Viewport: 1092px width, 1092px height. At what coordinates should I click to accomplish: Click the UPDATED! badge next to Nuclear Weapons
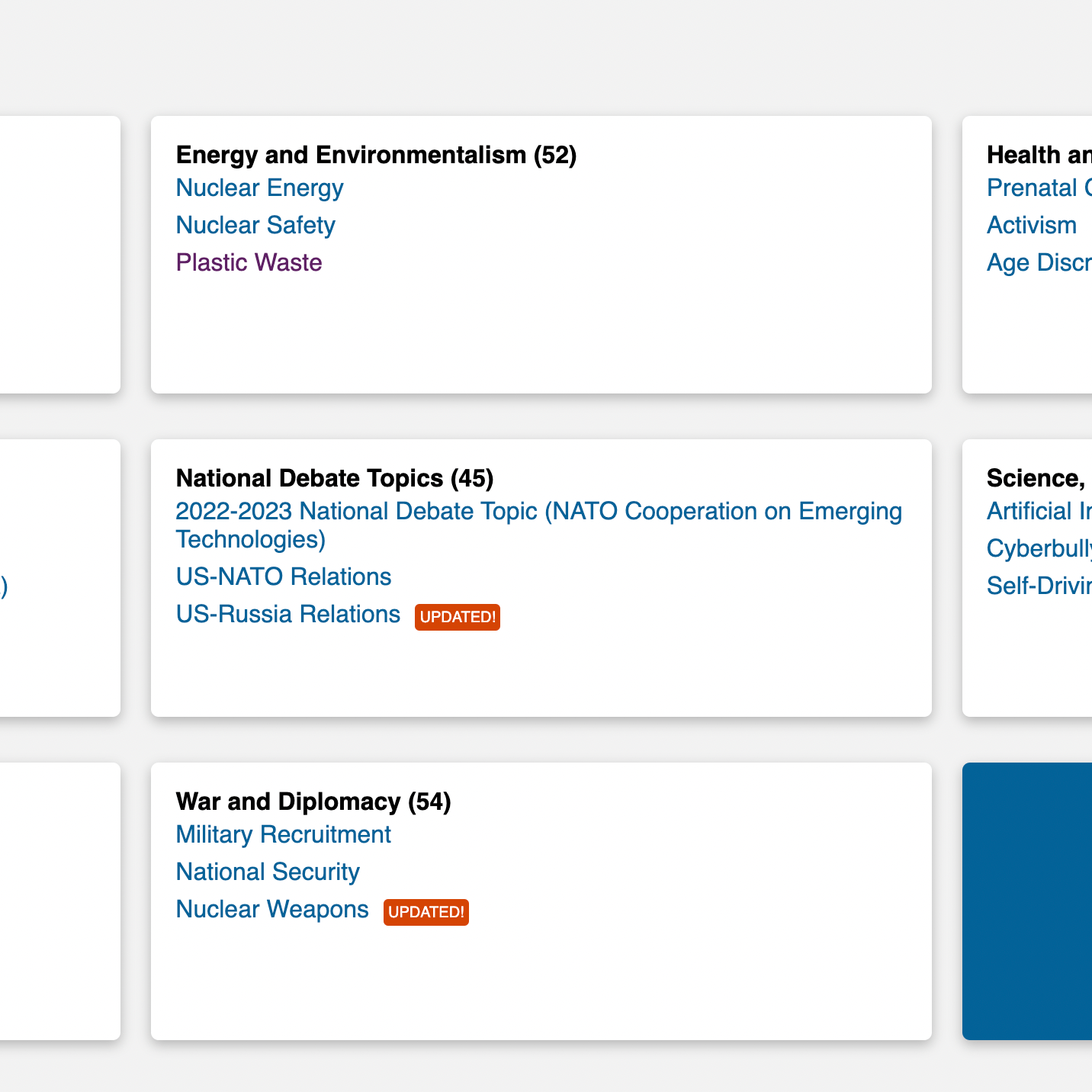tap(426, 912)
